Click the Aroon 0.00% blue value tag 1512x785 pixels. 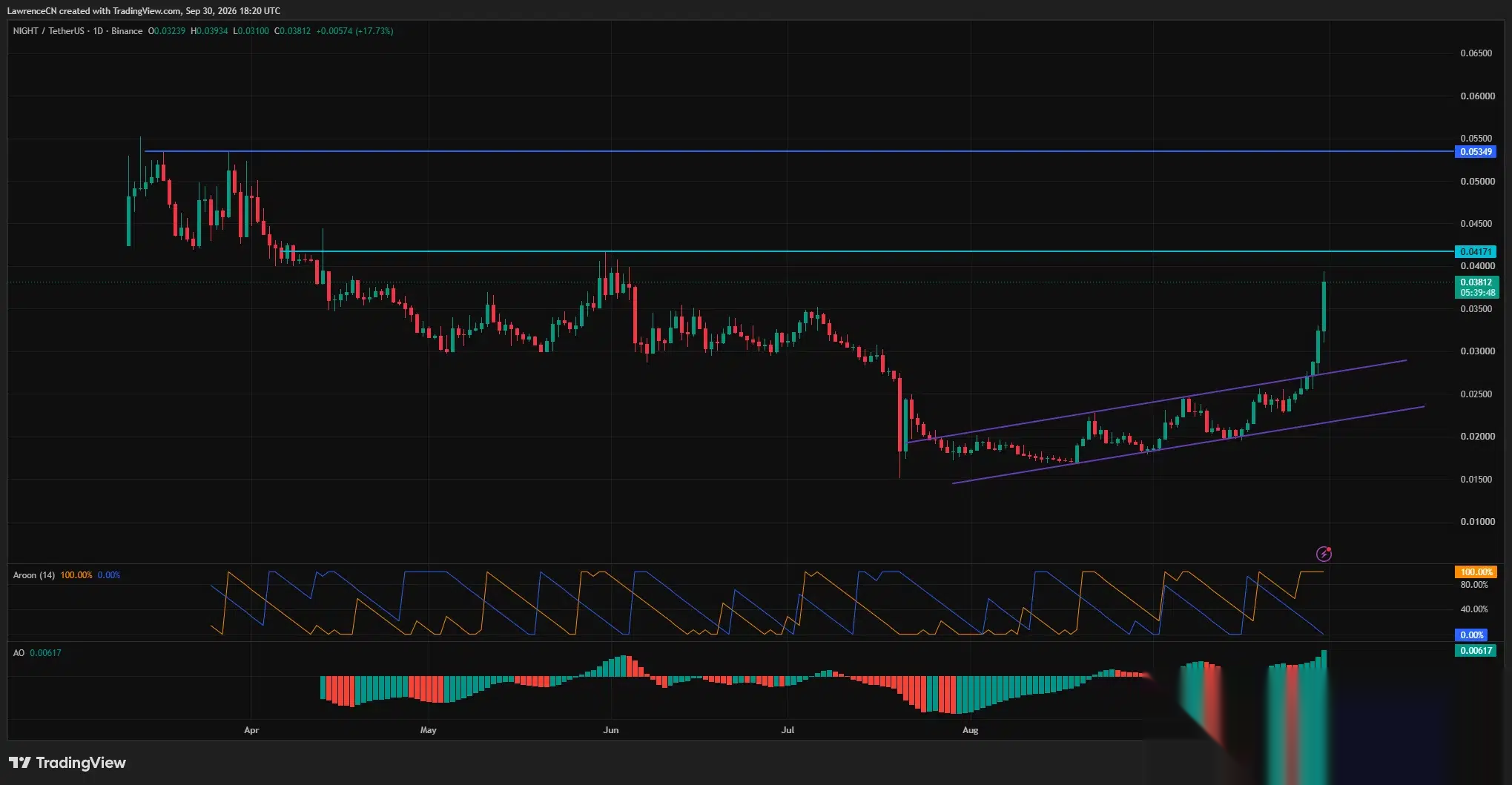click(1471, 635)
